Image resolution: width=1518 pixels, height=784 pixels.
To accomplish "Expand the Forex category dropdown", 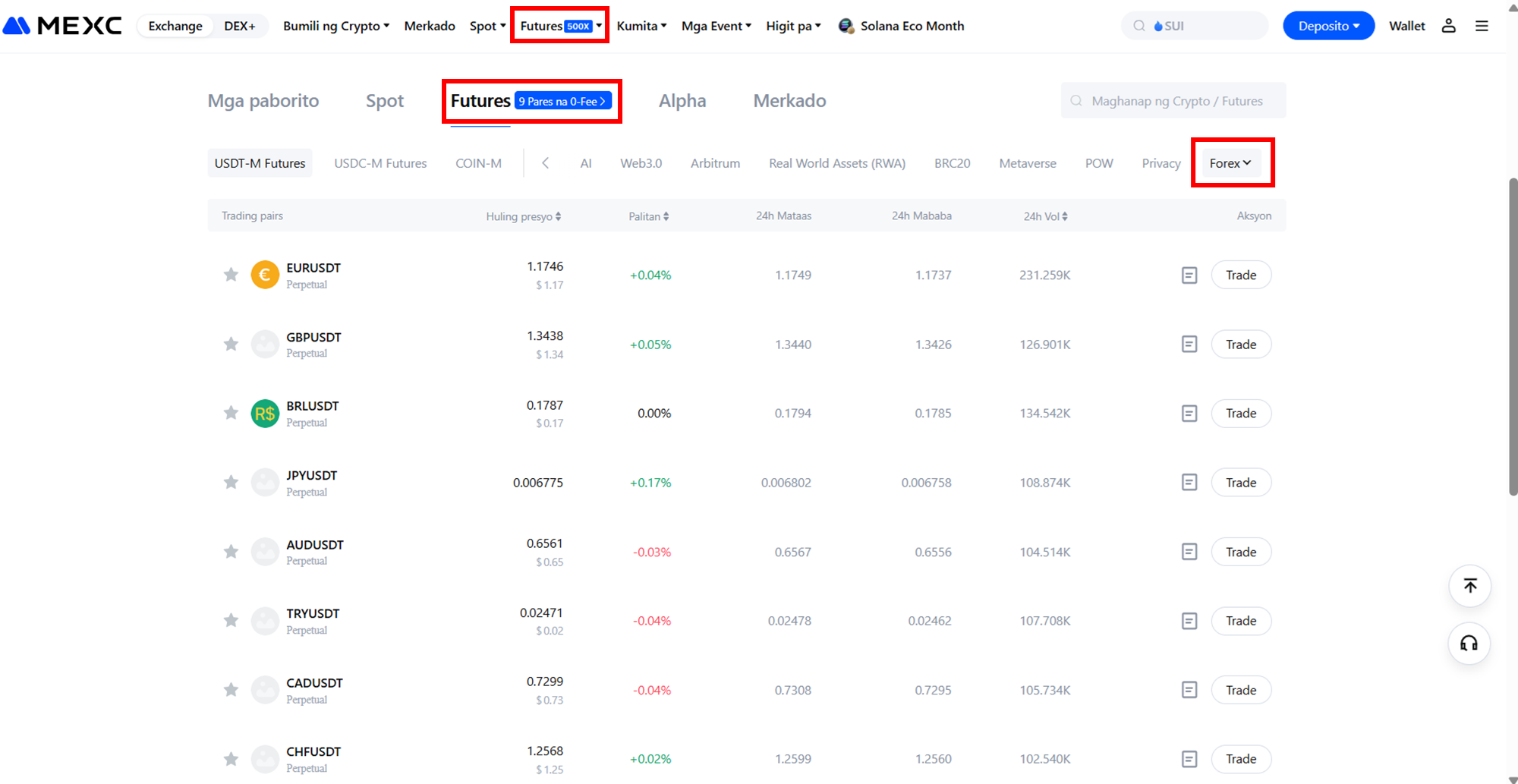I will [x=1230, y=163].
